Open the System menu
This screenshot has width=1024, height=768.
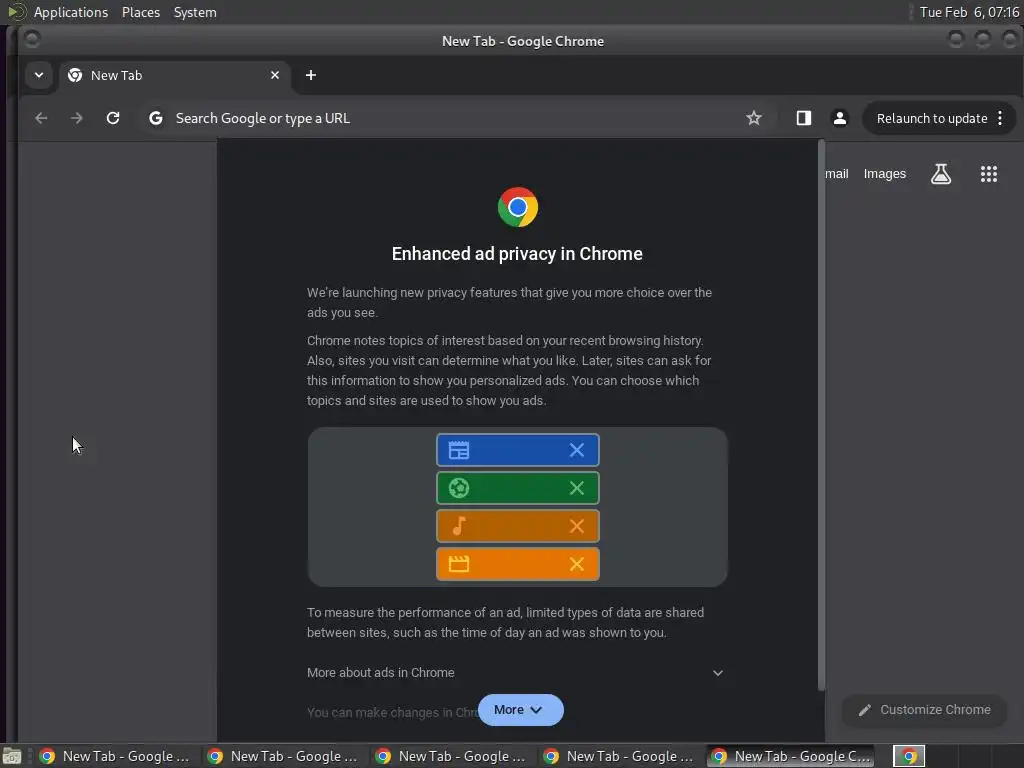point(195,12)
